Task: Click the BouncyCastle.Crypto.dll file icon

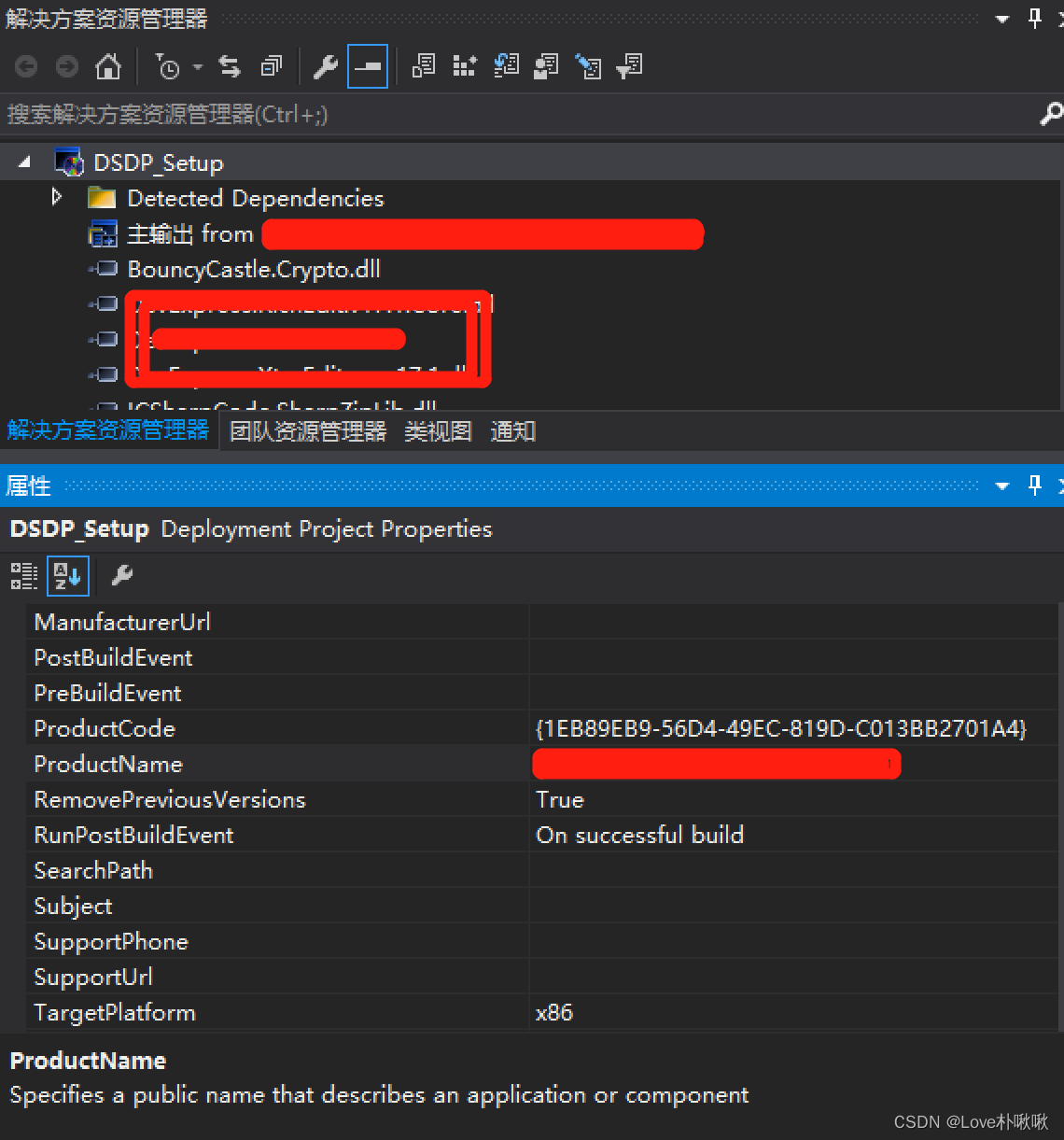Action: pyautogui.click(x=104, y=269)
